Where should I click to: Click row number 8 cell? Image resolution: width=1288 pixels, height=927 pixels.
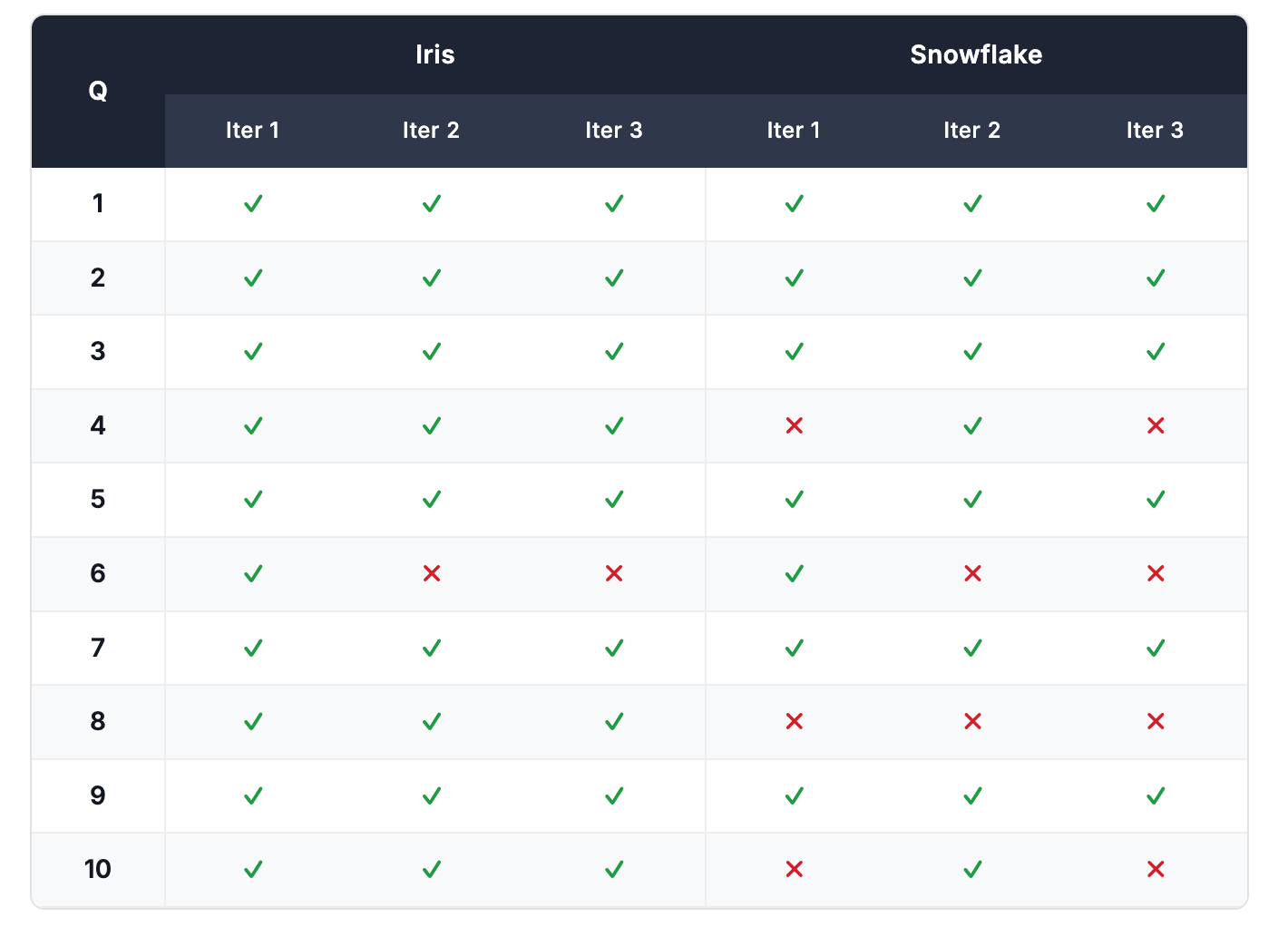[x=98, y=722]
